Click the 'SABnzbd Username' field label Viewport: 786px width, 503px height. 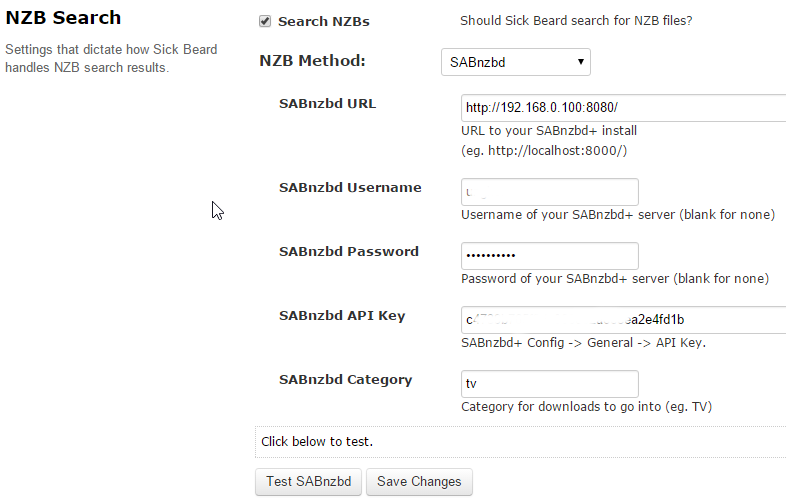[x=350, y=187]
